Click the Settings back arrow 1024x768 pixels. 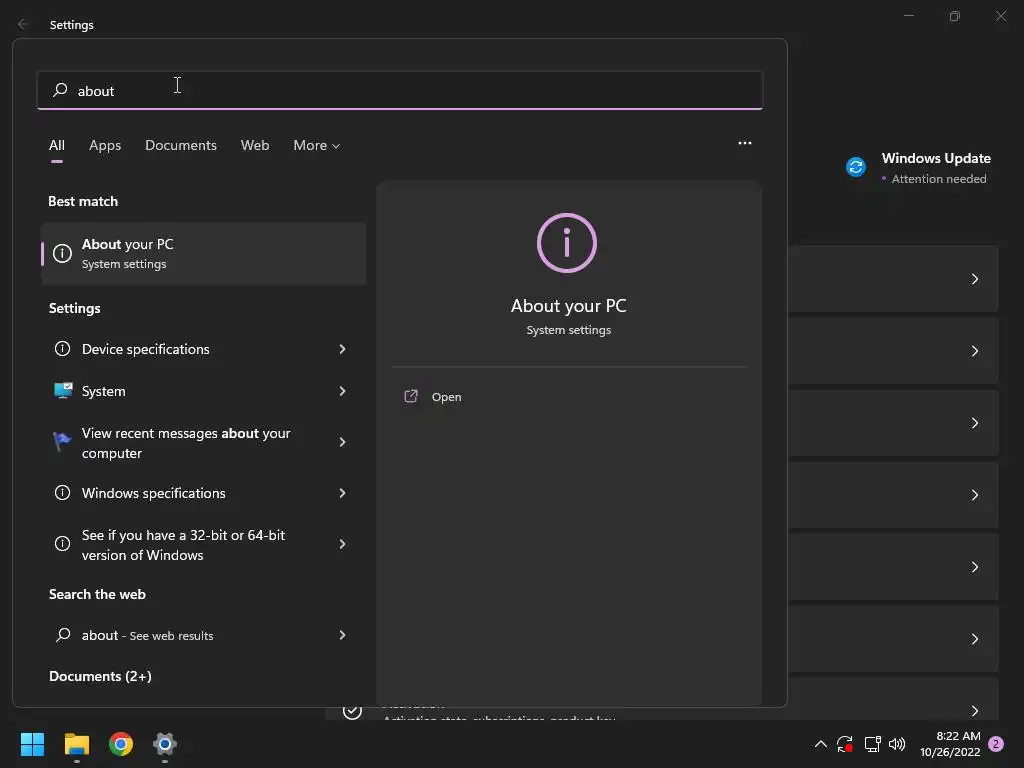(23, 24)
